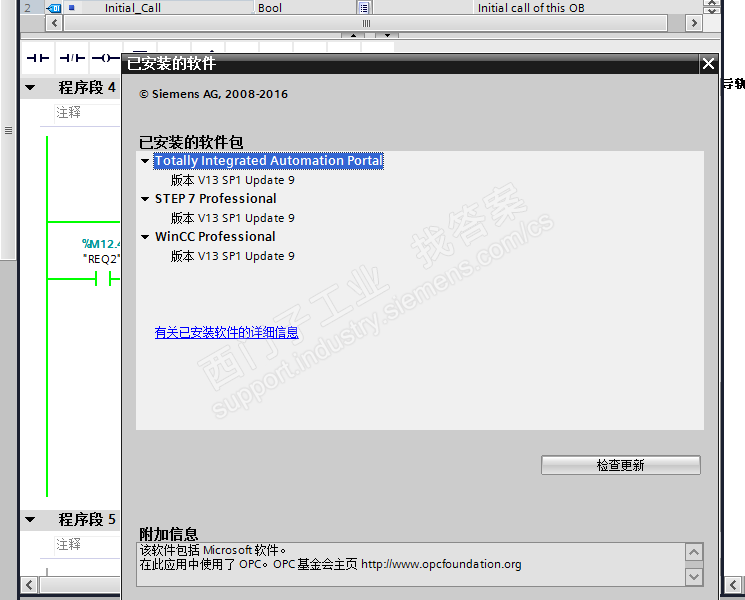Click left arrow of right-side pane scrollbar

[733, 584]
